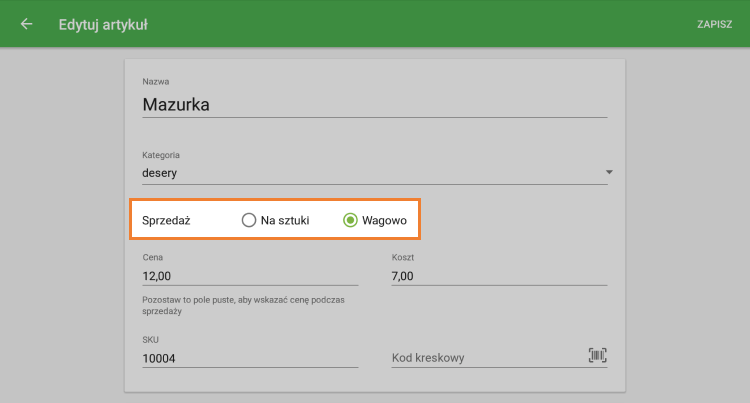
Task: Click the Koszt field showing 7,00
Action: tap(498, 275)
